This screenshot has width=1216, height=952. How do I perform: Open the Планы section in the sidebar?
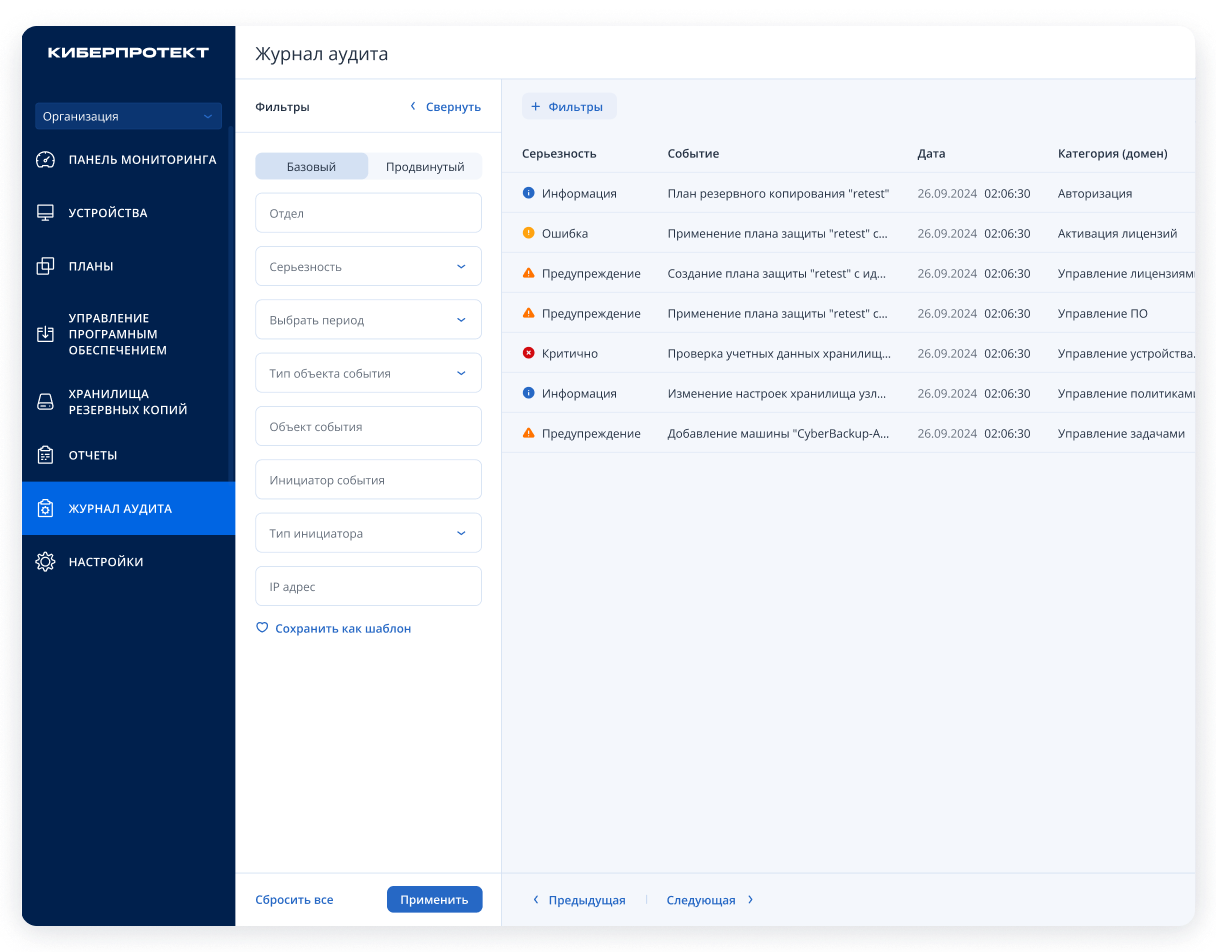[x=128, y=266]
